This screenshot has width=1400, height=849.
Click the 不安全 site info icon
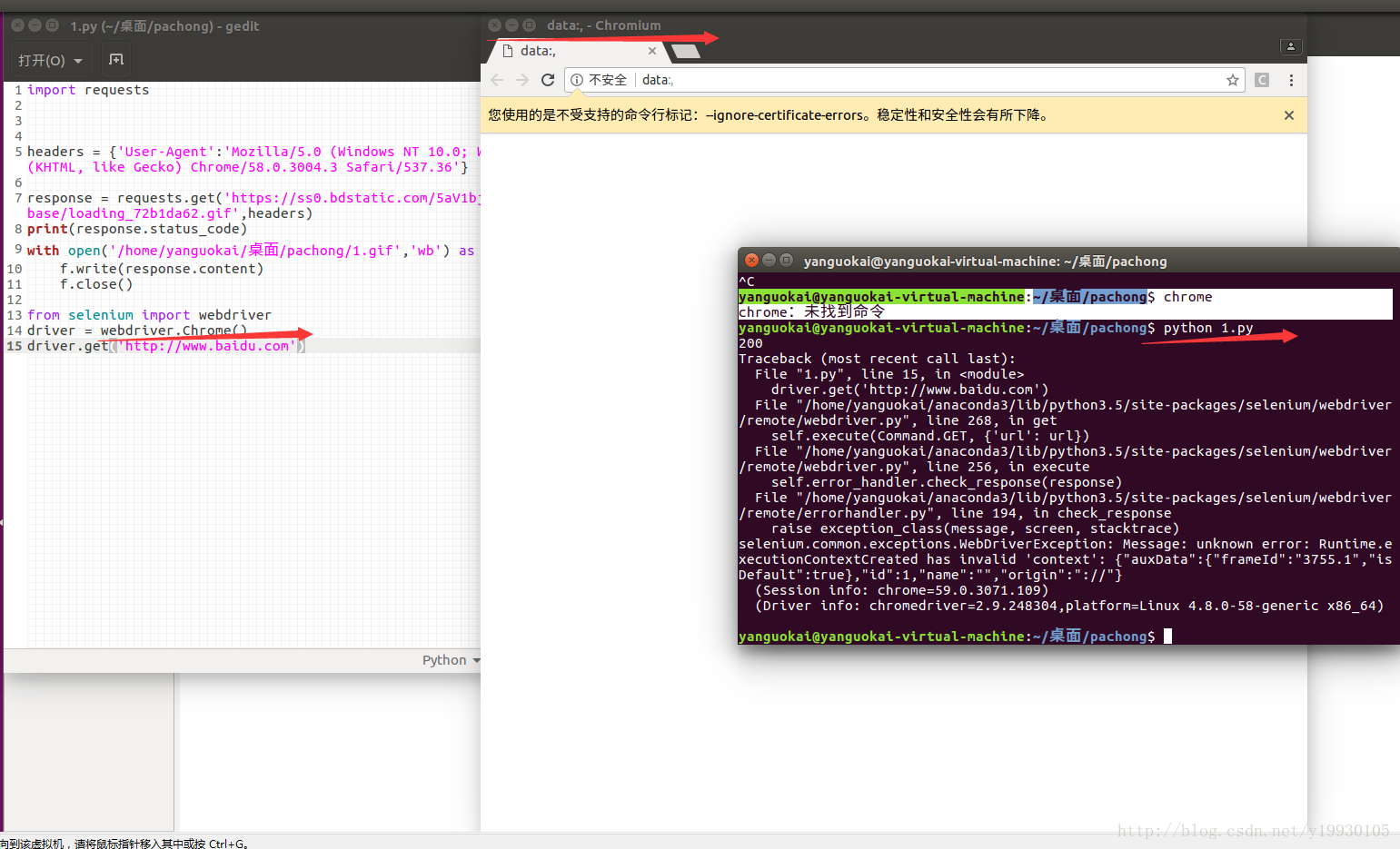coord(577,80)
